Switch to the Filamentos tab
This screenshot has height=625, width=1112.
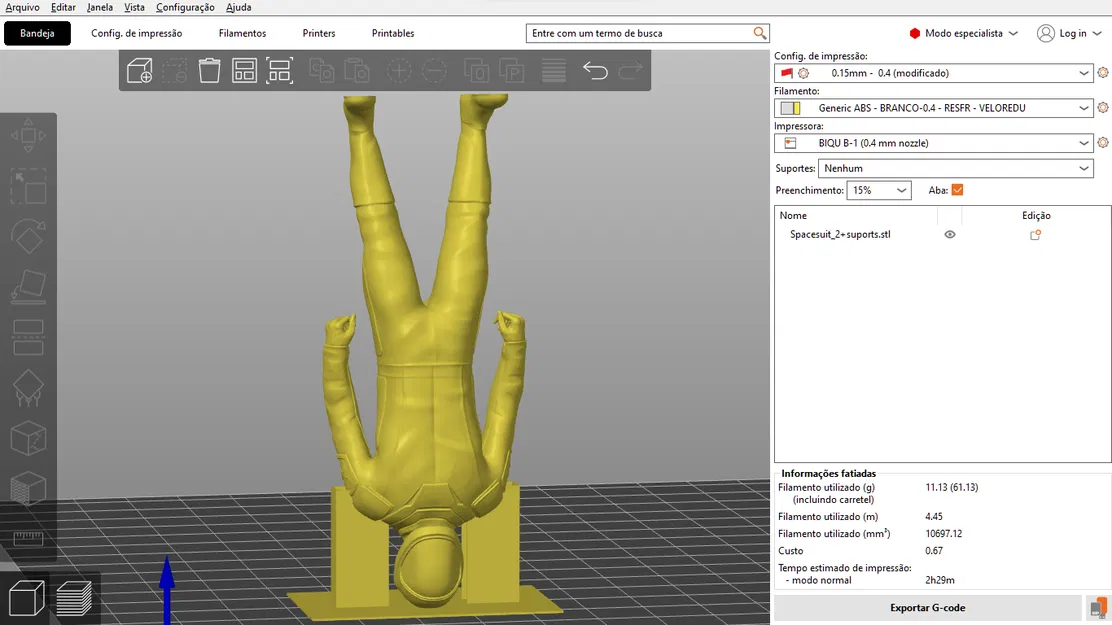tap(243, 33)
